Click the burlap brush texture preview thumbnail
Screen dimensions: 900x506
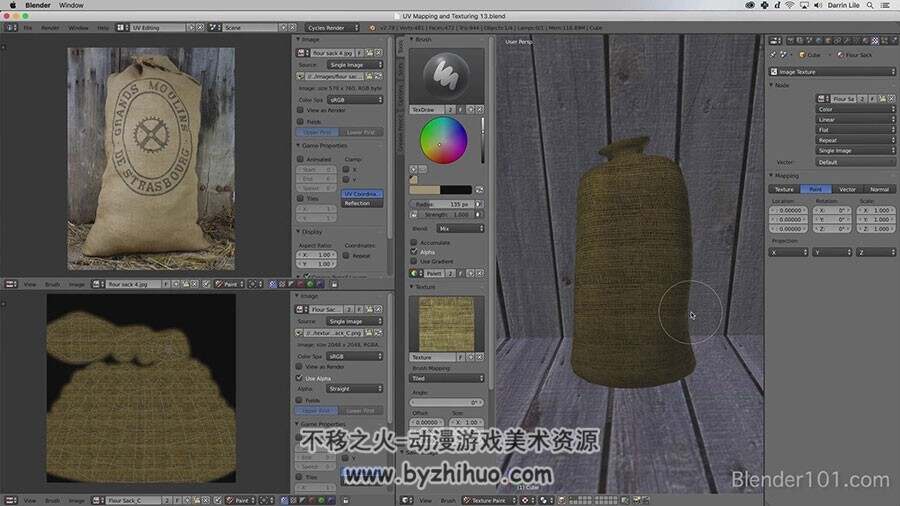447,324
